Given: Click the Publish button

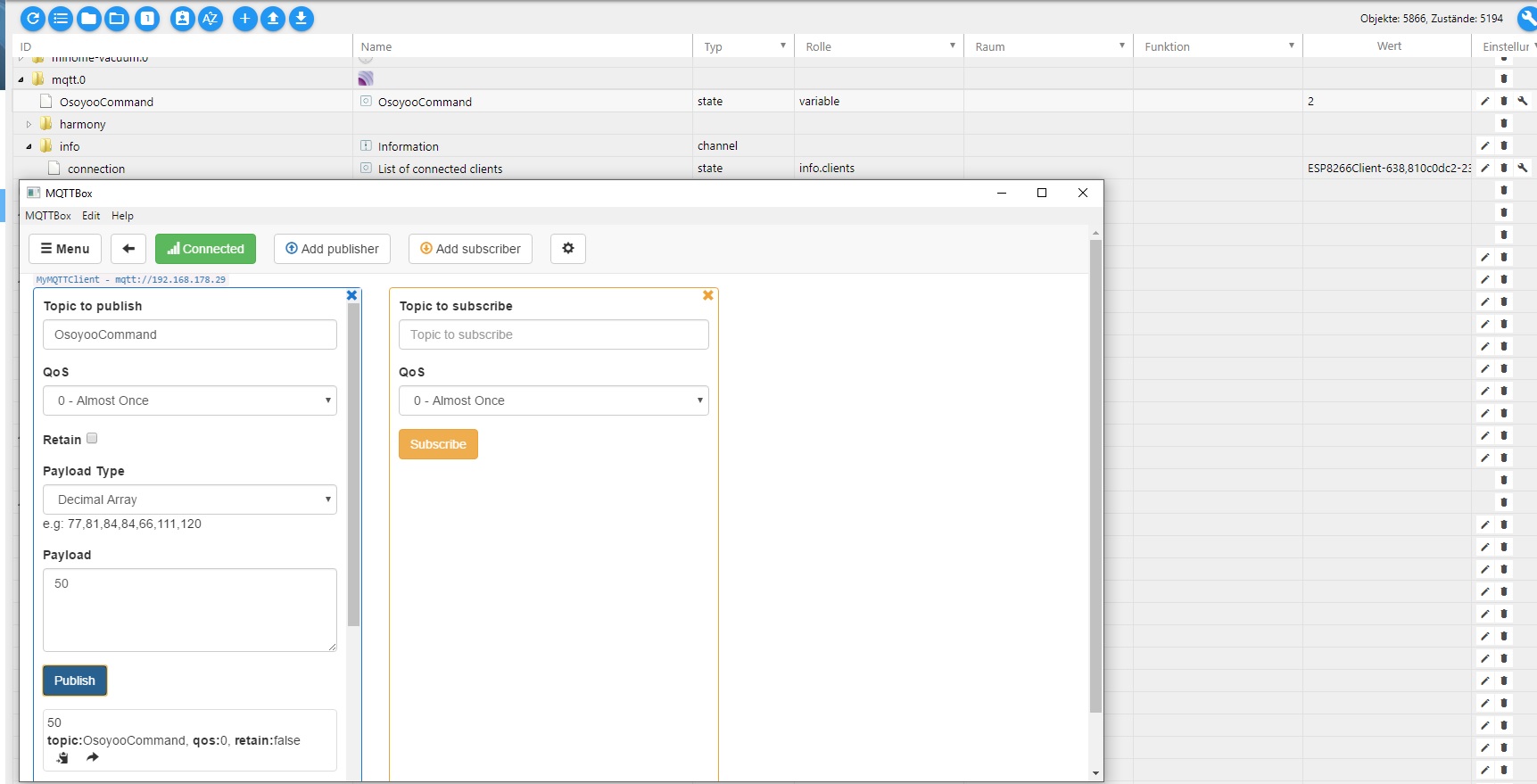Looking at the screenshot, I should (75, 681).
